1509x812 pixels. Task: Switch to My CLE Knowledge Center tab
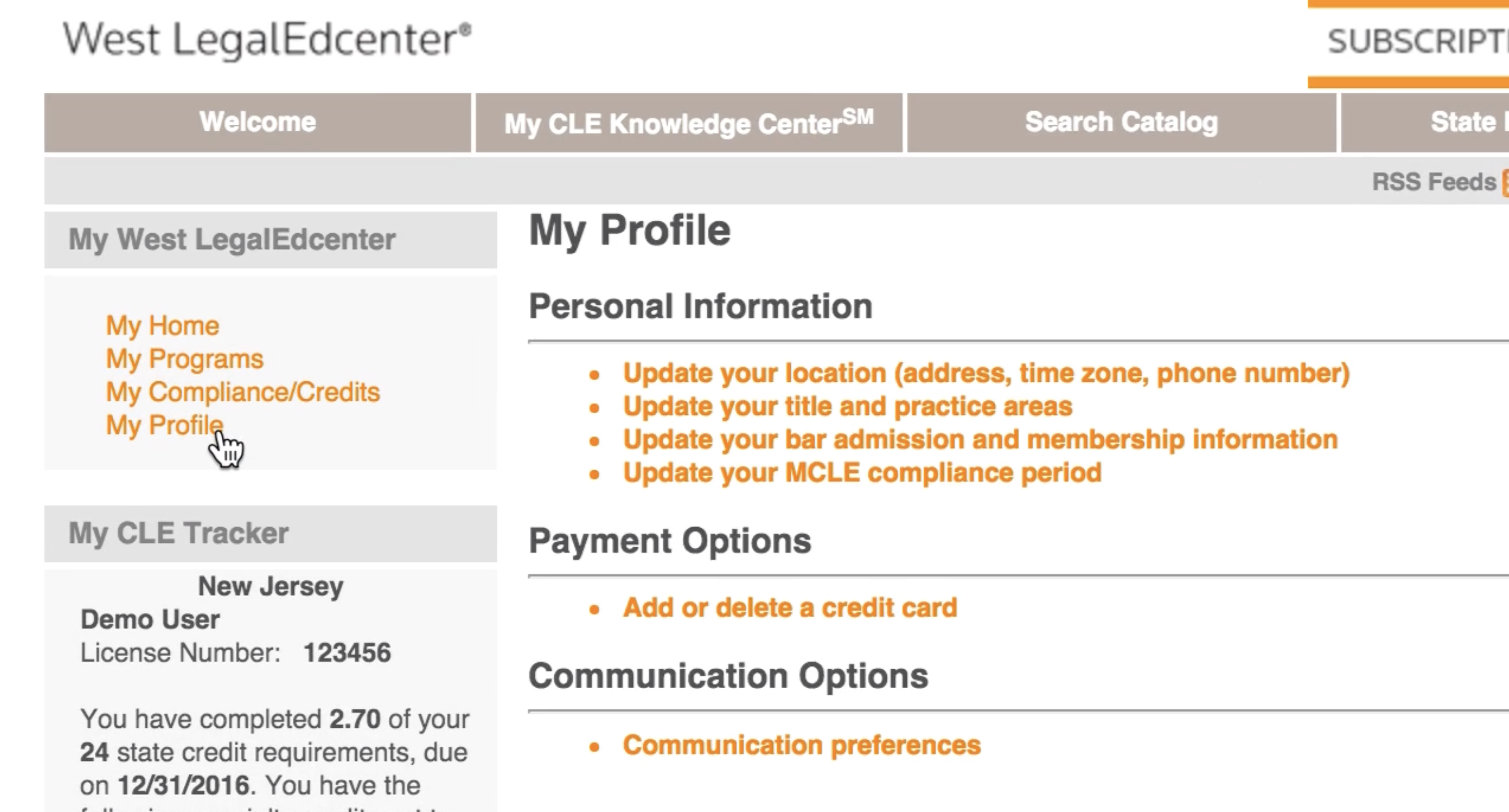tap(689, 122)
